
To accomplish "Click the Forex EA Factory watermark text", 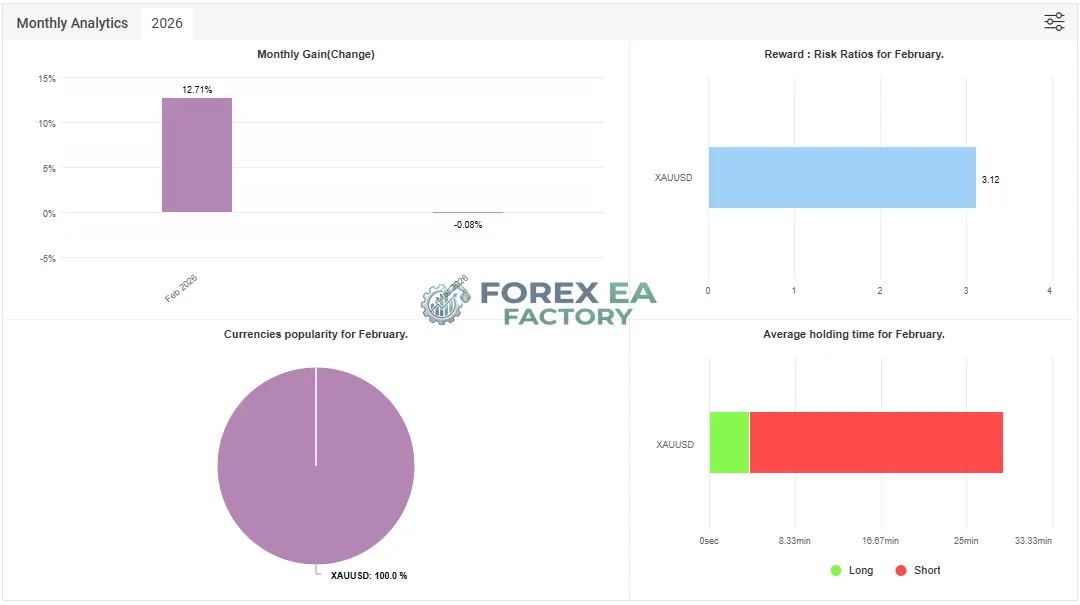I will (x=568, y=303).
